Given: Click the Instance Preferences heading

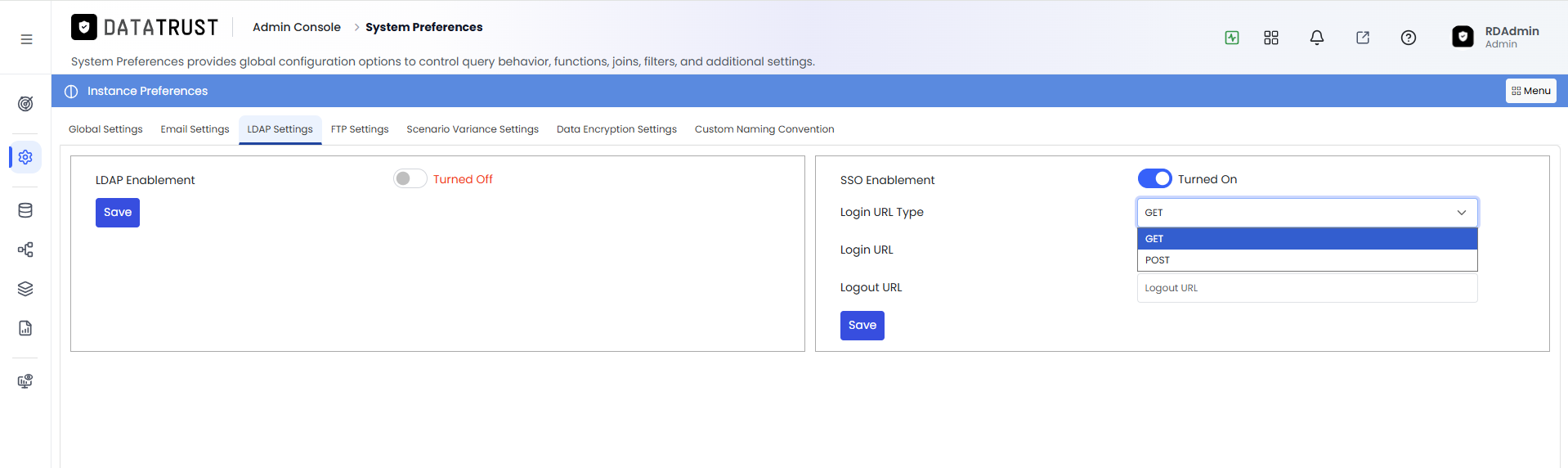Looking at the screenshot, I should click(147, 91).
